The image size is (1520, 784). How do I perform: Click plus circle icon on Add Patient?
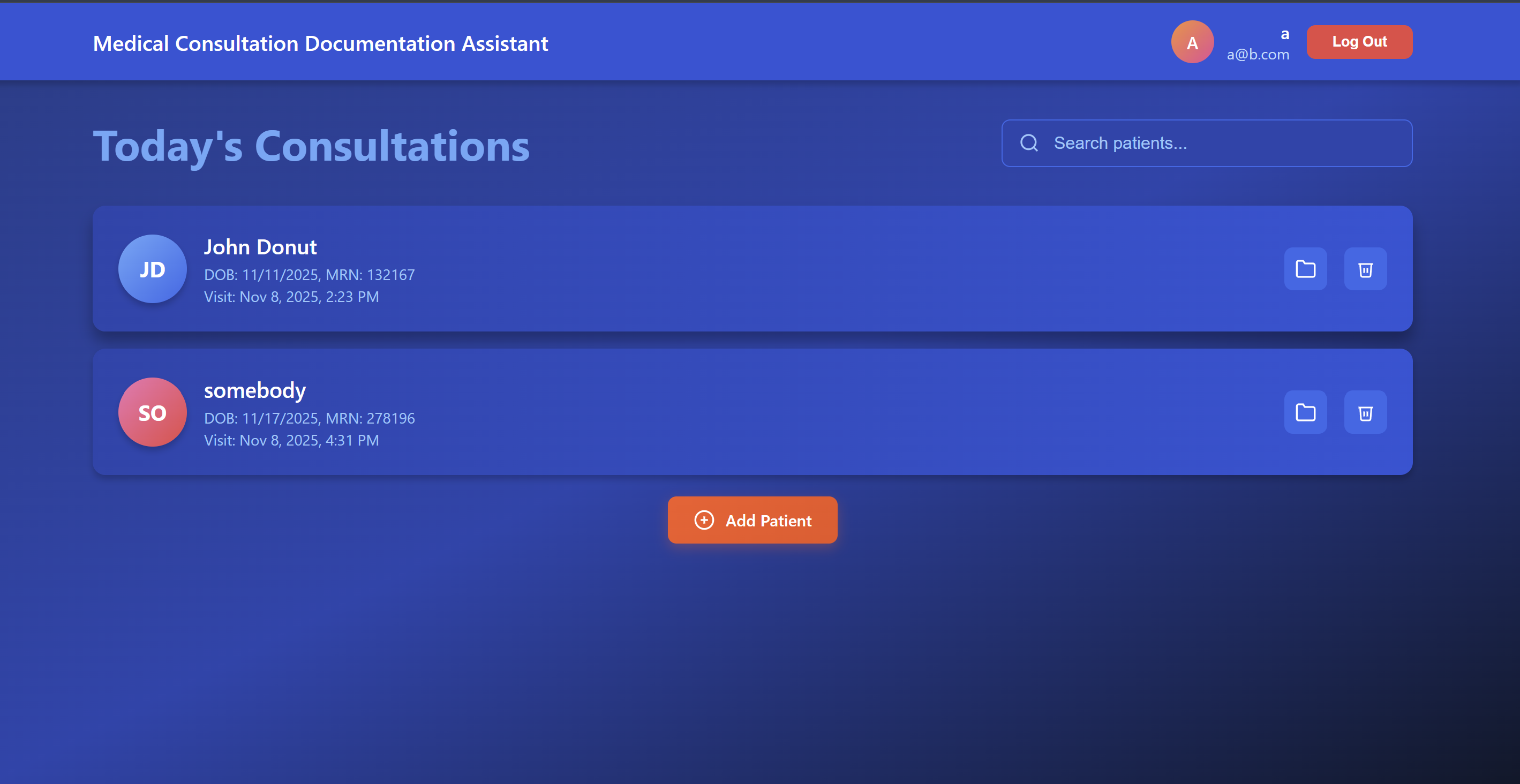(703, 521)
